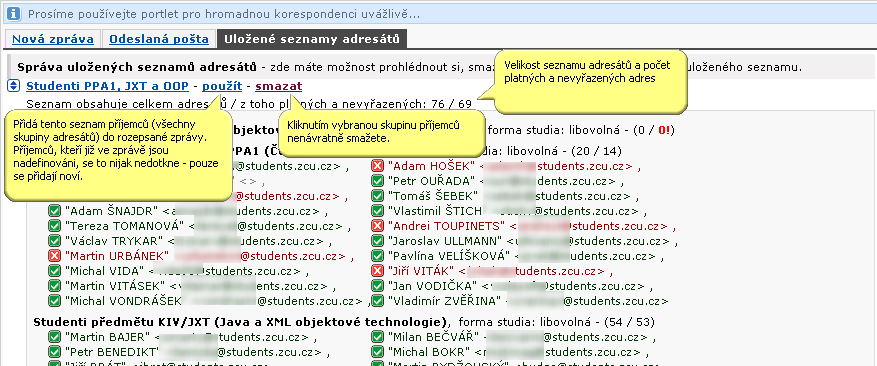Click the Studenti předmětu KIV/JXT heading

tap(242, 322)
